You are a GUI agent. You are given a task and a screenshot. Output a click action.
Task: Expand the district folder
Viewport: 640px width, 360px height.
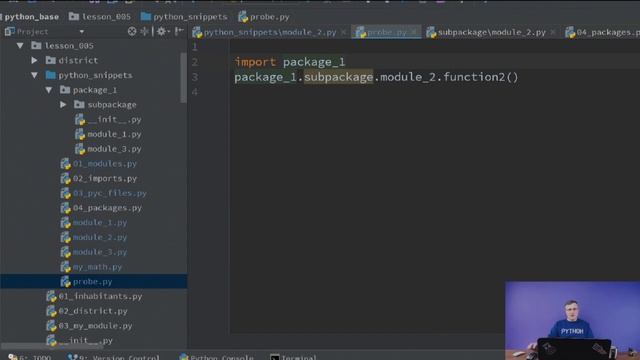coord(35,60)
